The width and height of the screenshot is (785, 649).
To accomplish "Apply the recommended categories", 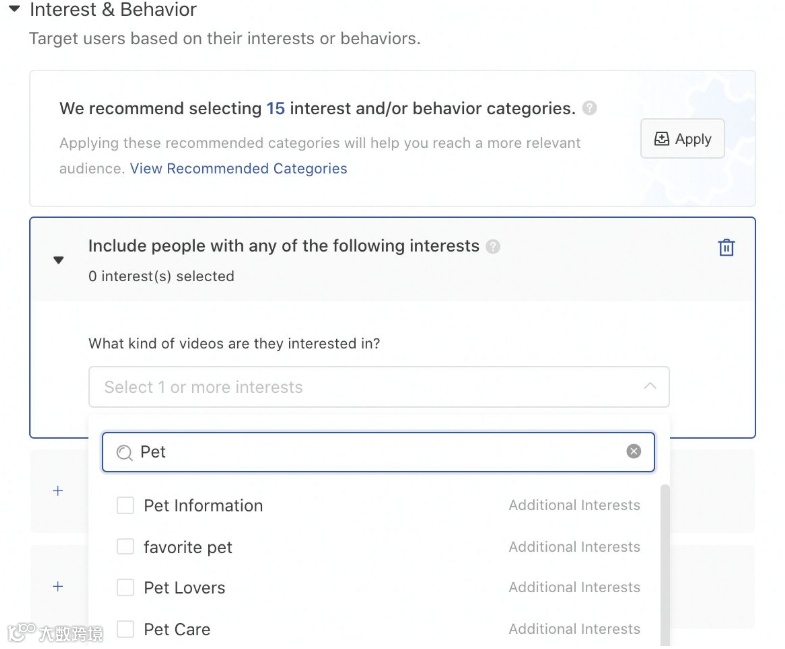I will coord(682,139).
